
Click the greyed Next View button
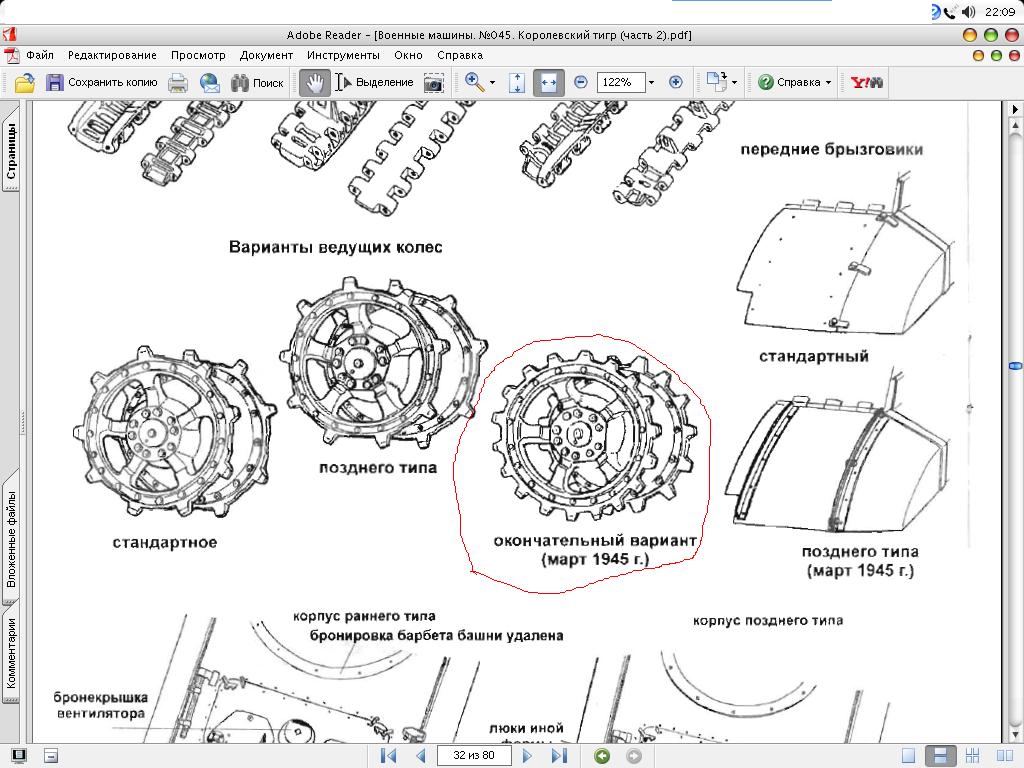[x=633, y=756]
